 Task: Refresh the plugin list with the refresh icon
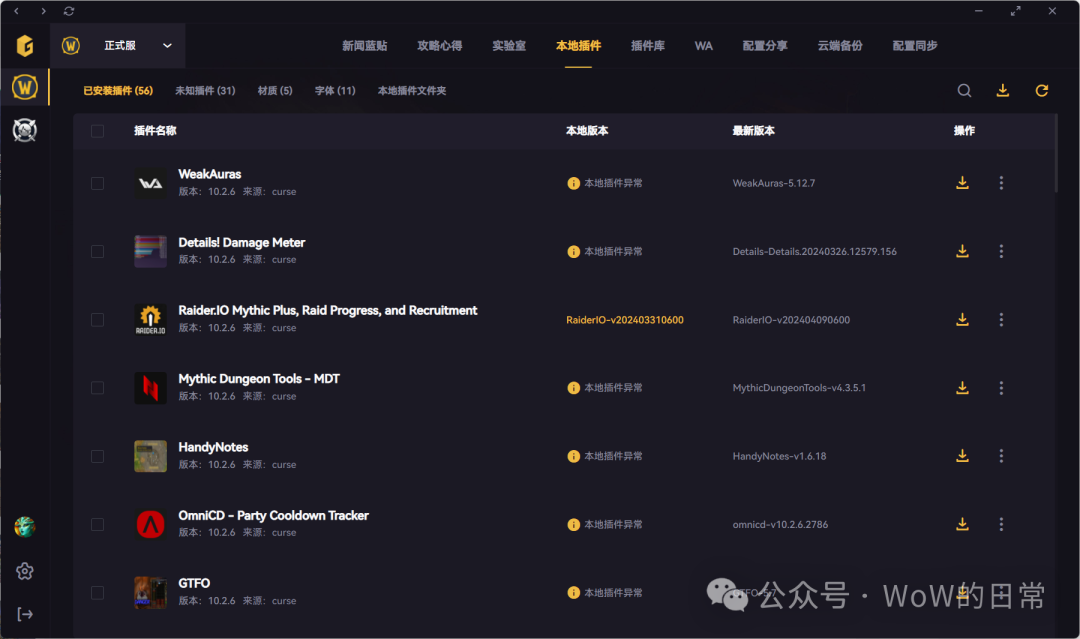point(1042,90)
